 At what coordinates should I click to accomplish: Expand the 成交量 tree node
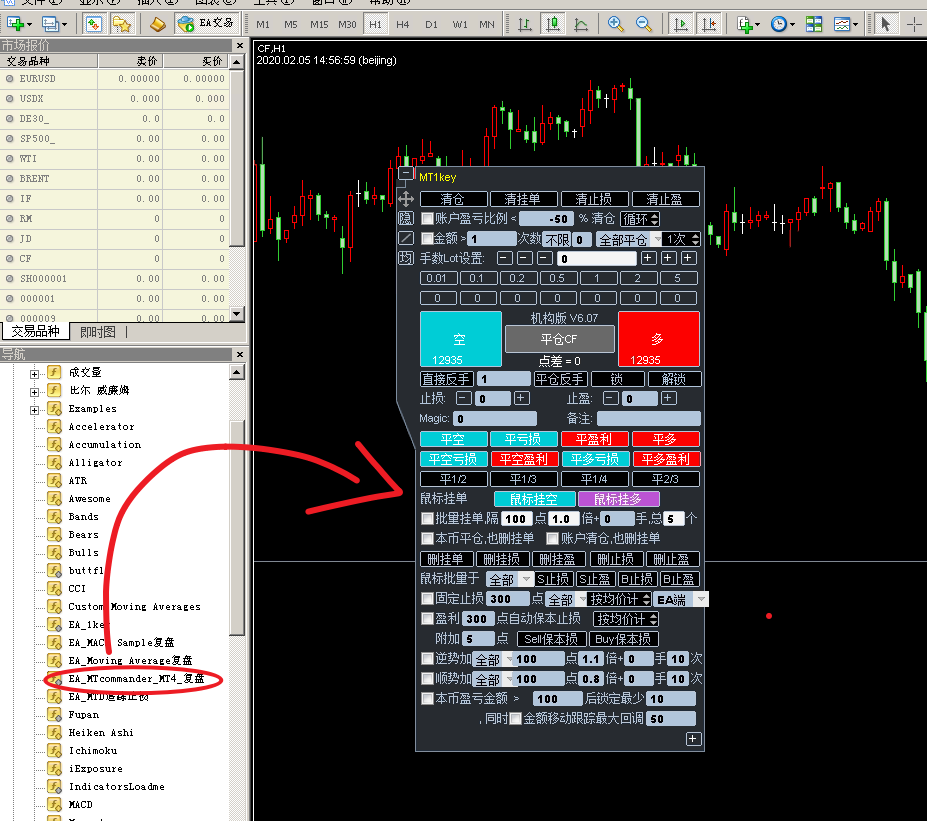pyautogui.click(x=35, y=373)
